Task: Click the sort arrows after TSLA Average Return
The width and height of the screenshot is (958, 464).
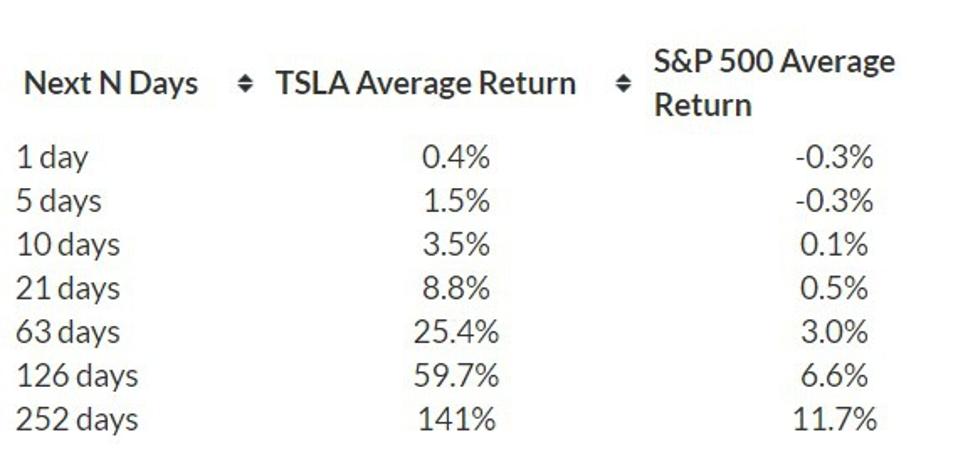Action: pyautogui.click(x=623, y=84)
